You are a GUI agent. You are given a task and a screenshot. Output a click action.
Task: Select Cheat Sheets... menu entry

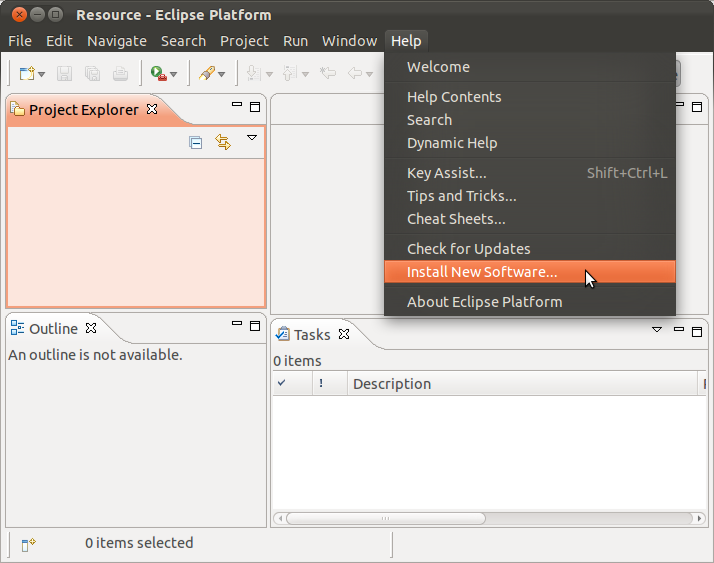(530, 219)
